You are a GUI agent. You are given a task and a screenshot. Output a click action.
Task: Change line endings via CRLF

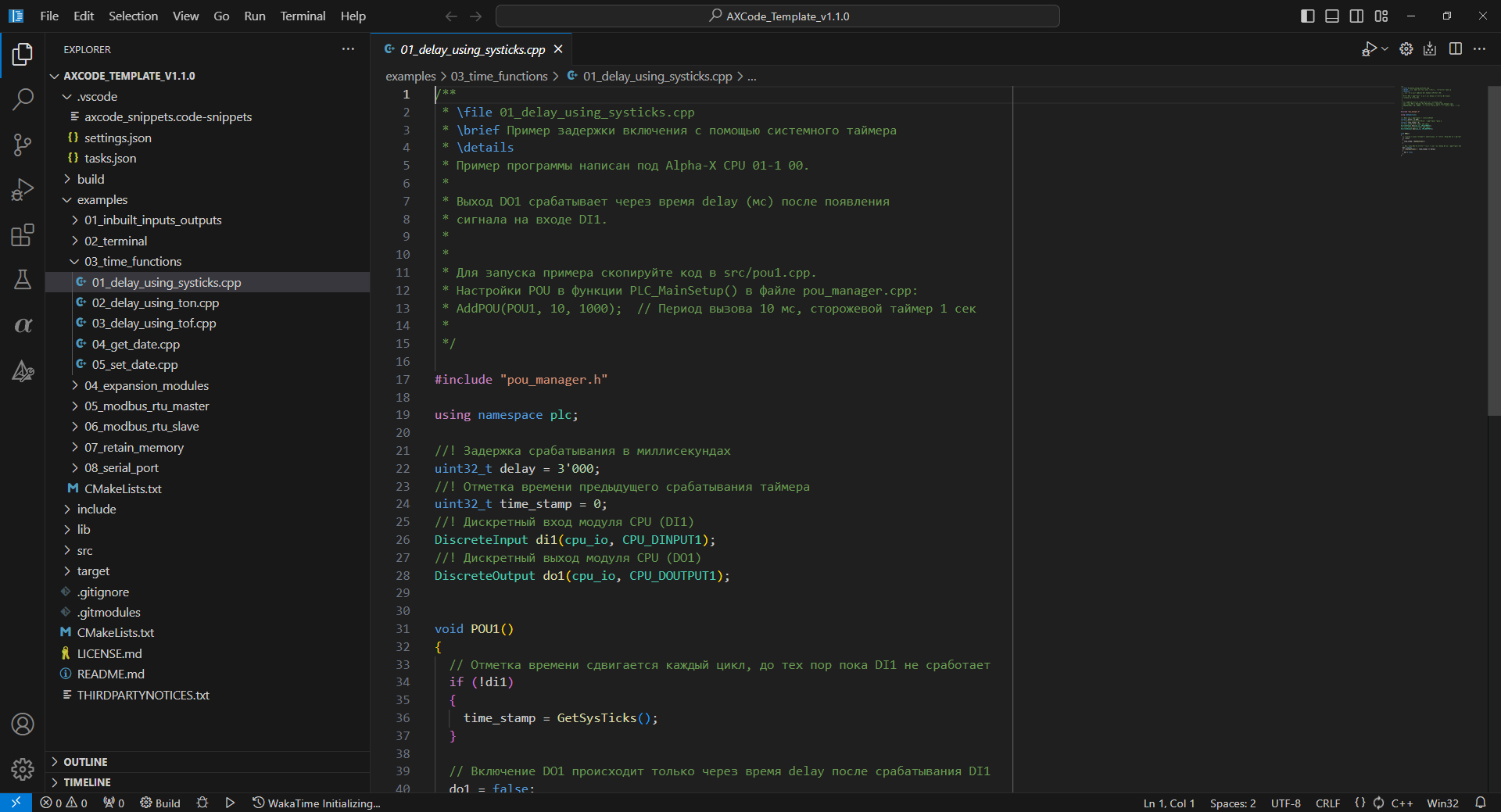pos(1327,803)
